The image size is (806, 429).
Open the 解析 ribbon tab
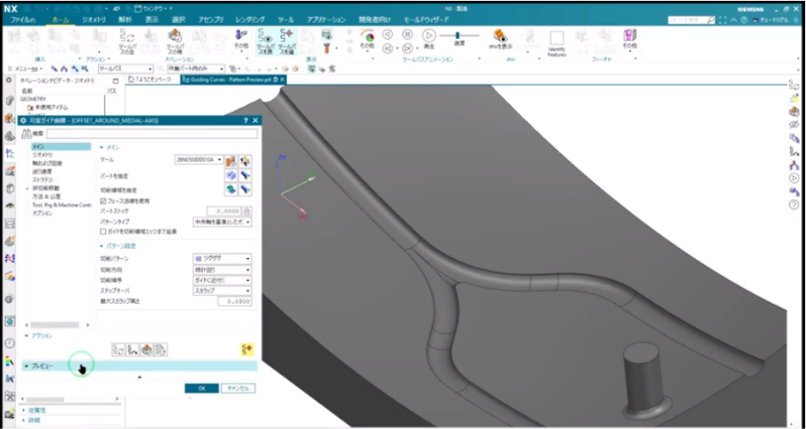pyautogui.click(x=125, y=18)
